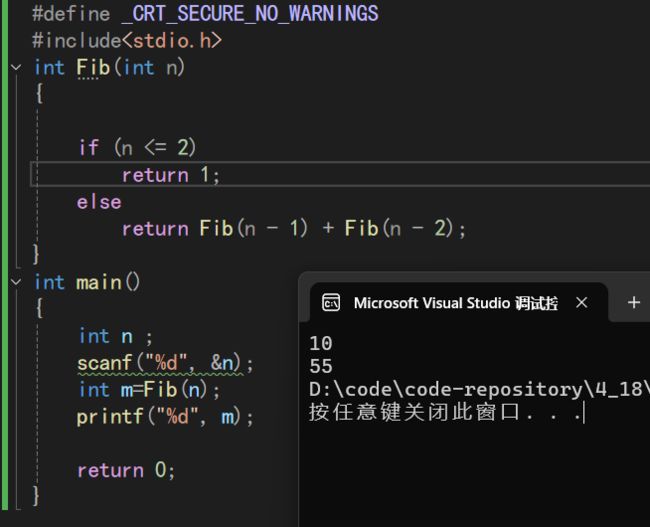Collapse the main function code block
650x527 pixels.
[x=16, y=282]
